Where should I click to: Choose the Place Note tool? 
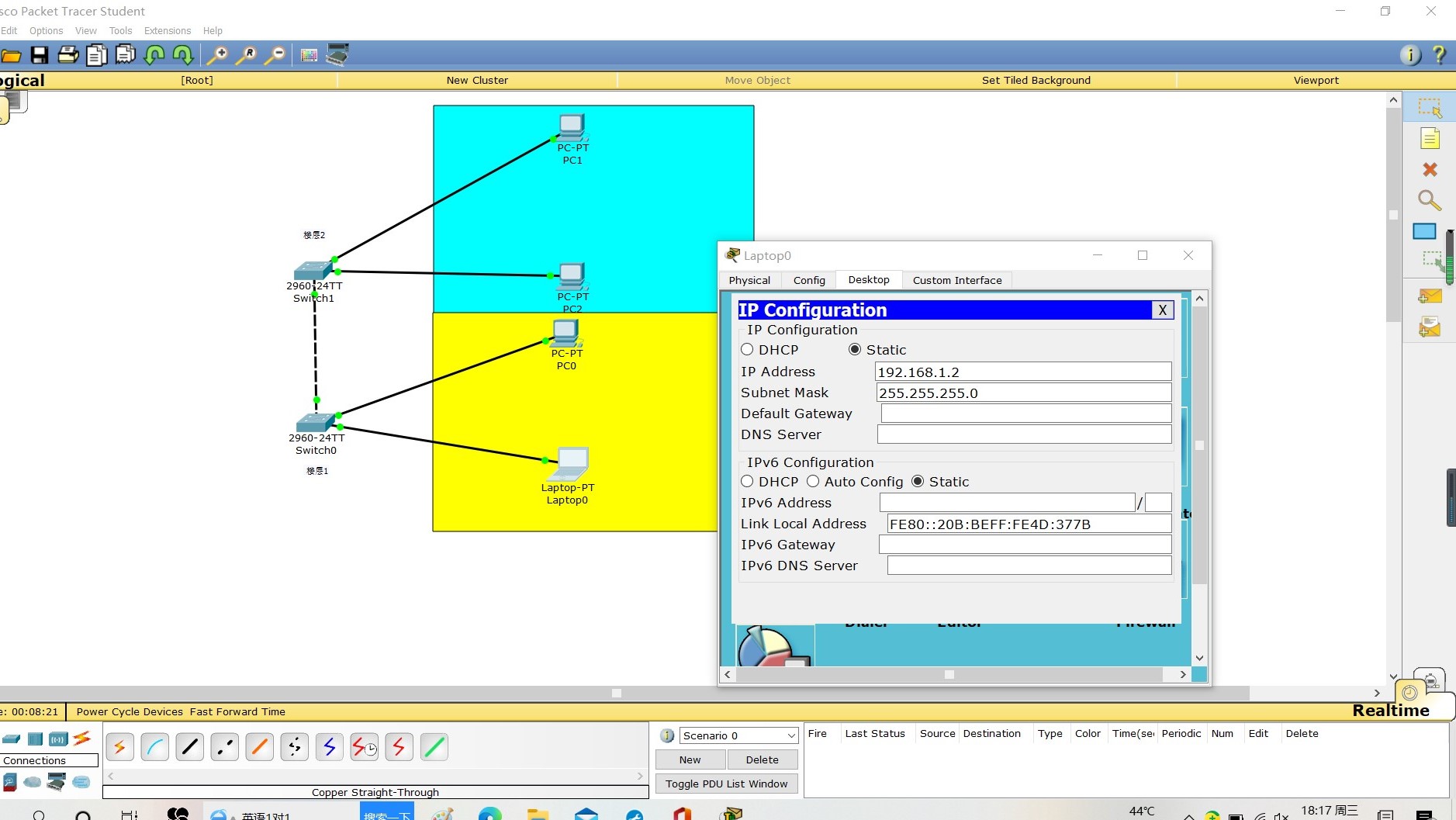pyautogui.click(x=1430, y=139)
